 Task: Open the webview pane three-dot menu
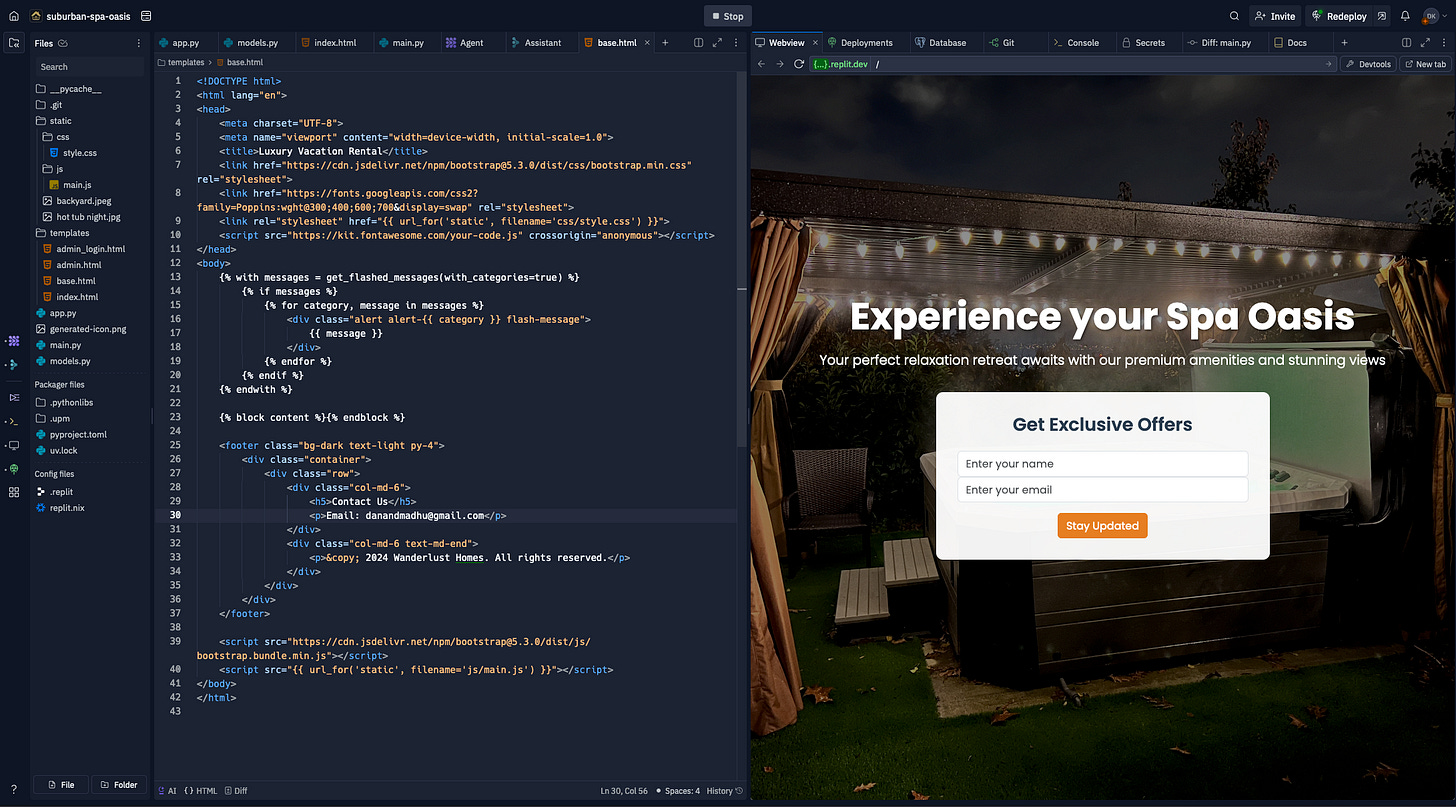1442,43
